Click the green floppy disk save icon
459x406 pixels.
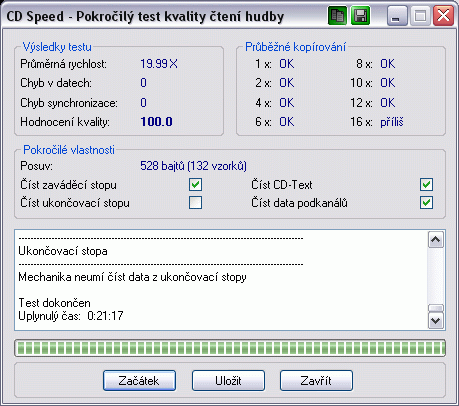pos(360,16)
